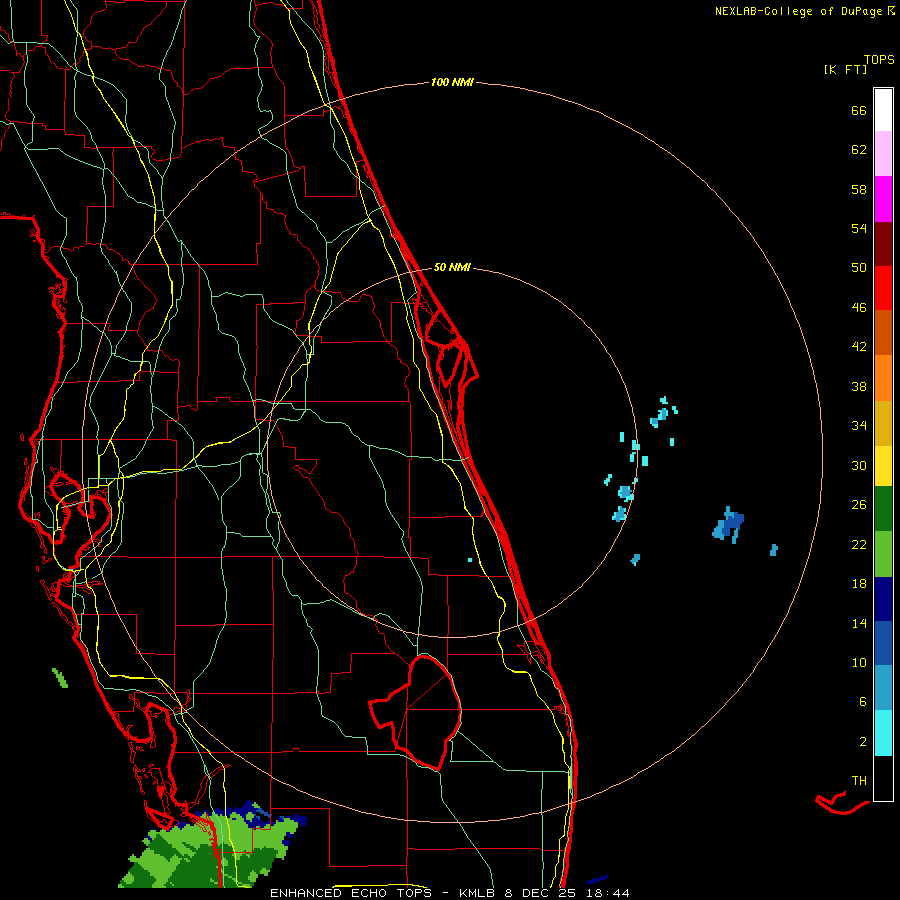Click the legend value 14
The image size is (900, 900).
859,623
